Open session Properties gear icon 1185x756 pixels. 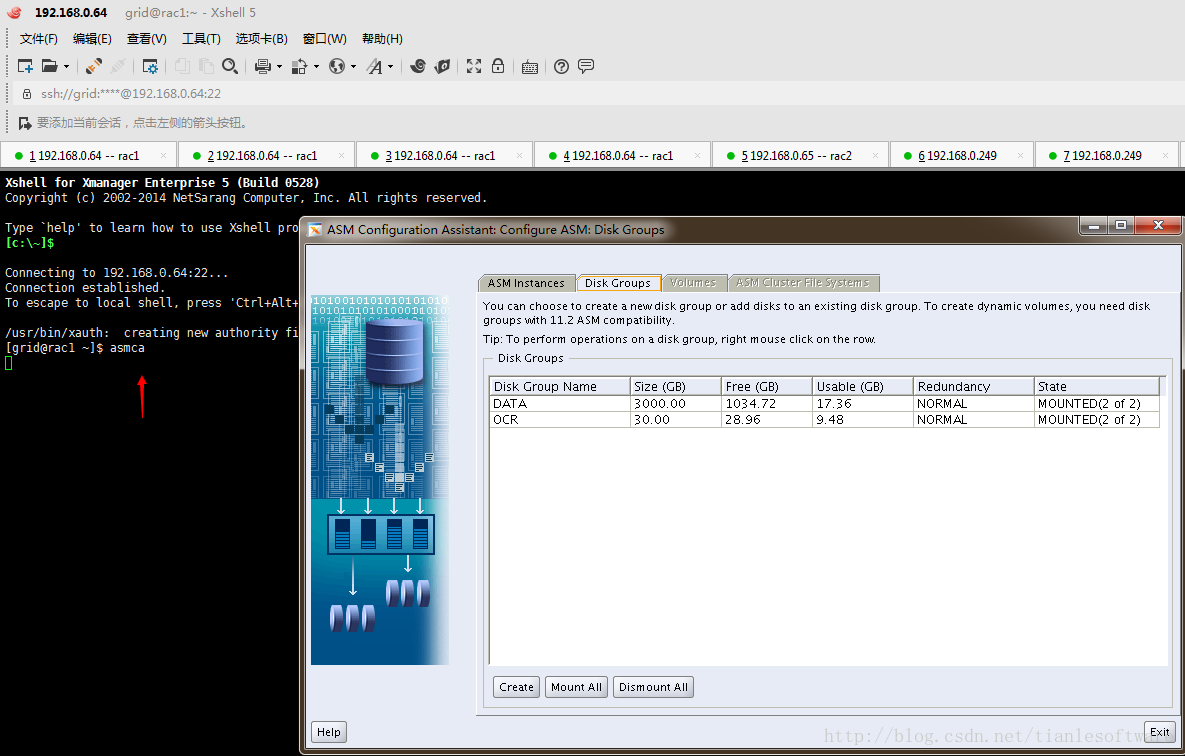(x=150, y=67)
